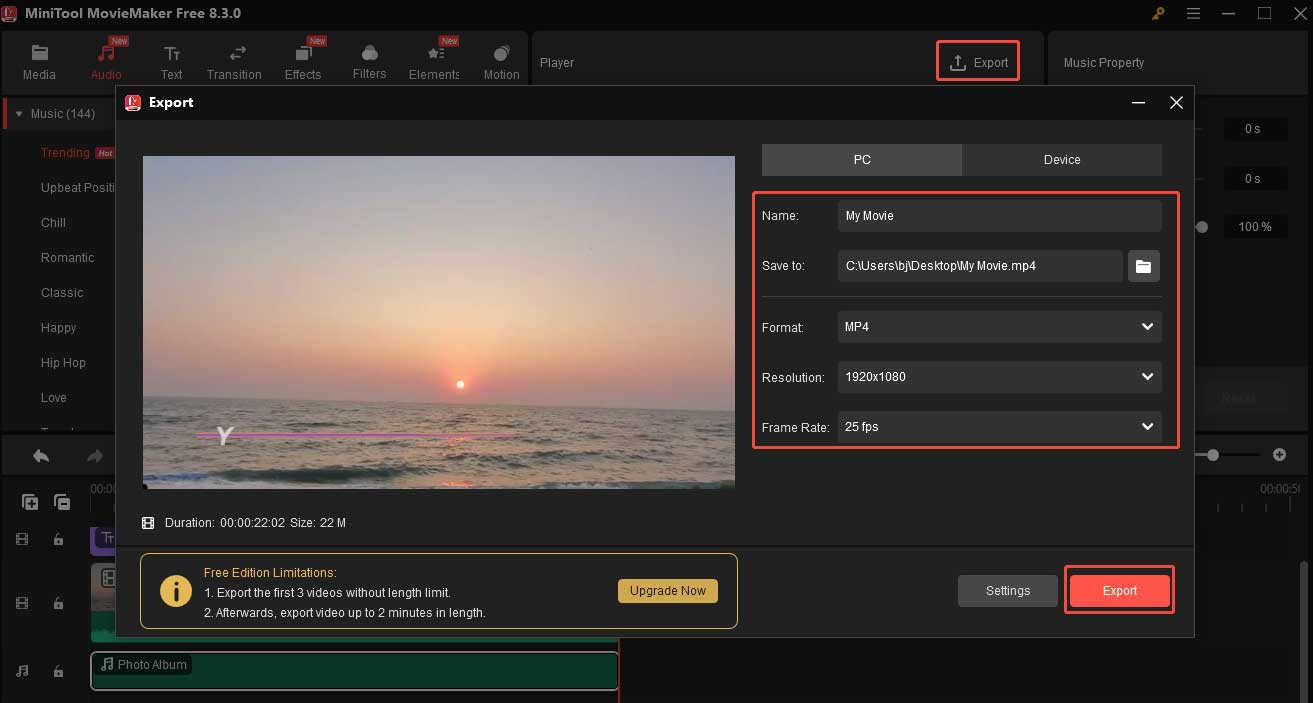Click the Duration: 00:00:22:02 text
Screen dimensions: 1313x703
coord(224,523)
